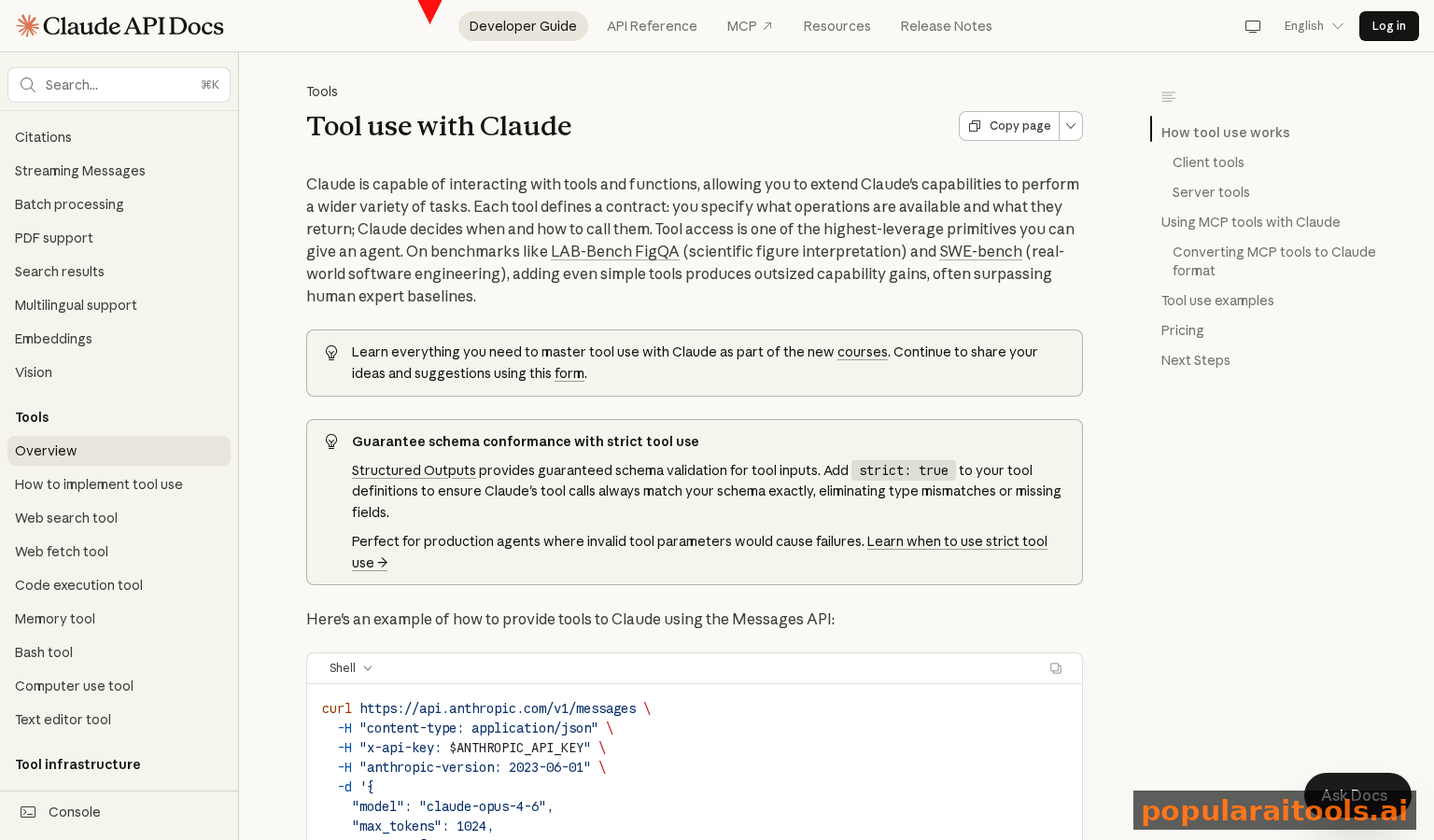Click the outline icon above the table of contents

click(x=1169, y=97)
